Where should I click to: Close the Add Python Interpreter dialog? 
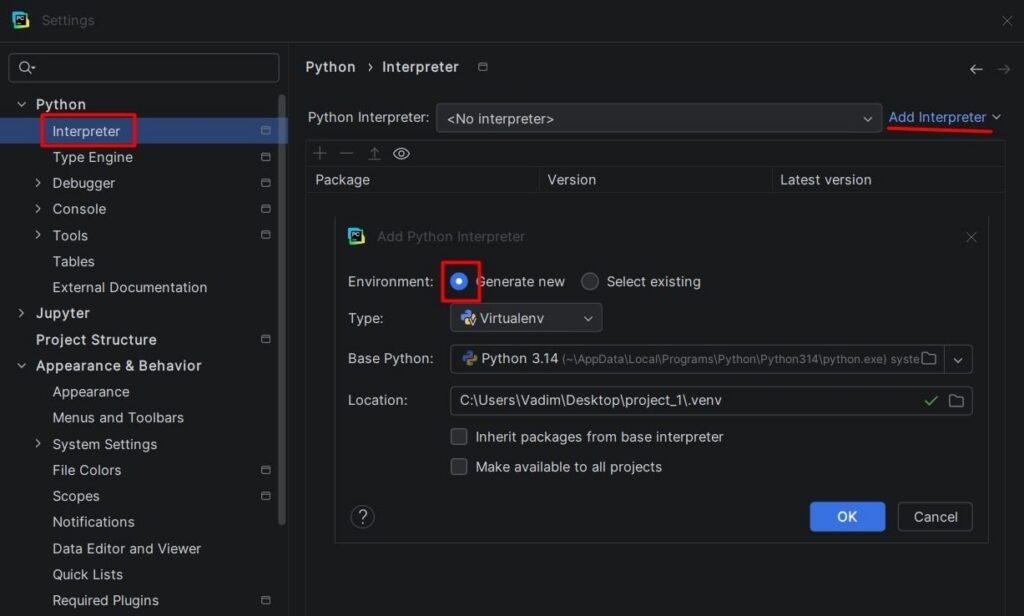971,237
